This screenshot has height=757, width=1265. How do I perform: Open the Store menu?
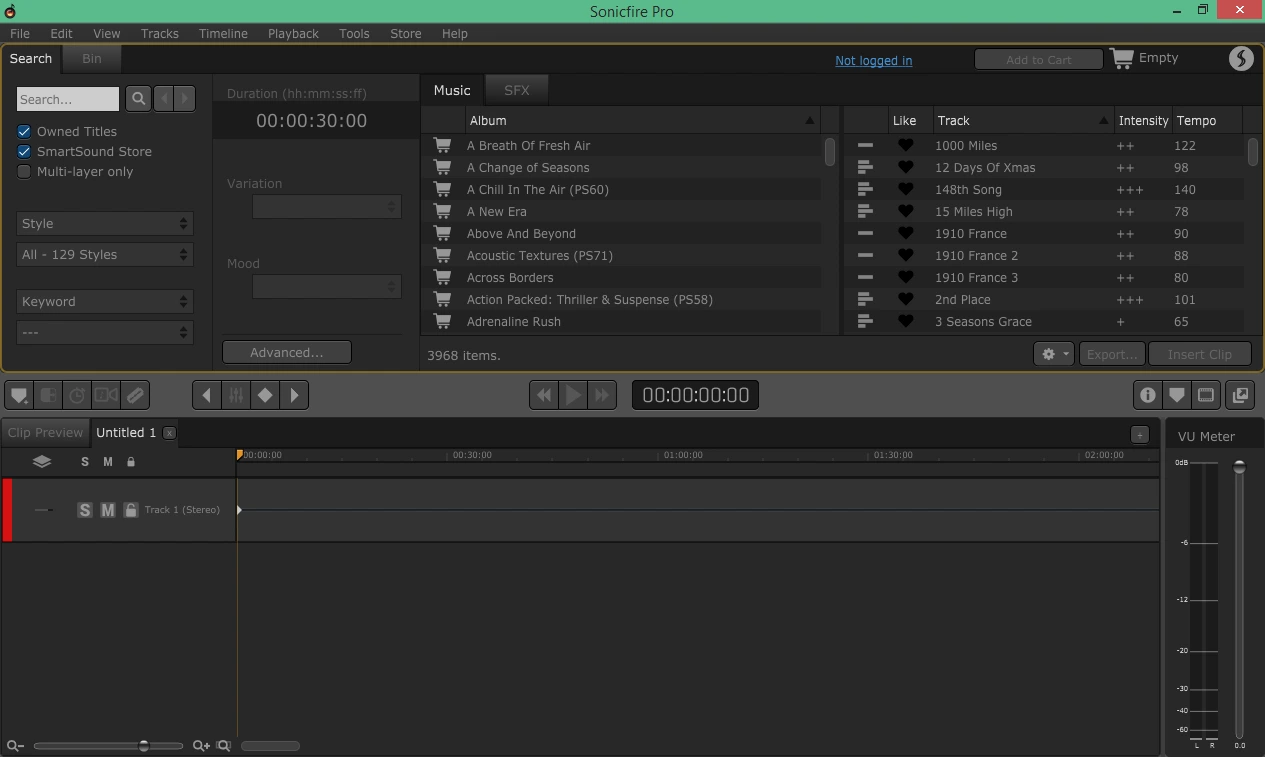point(405,33)
